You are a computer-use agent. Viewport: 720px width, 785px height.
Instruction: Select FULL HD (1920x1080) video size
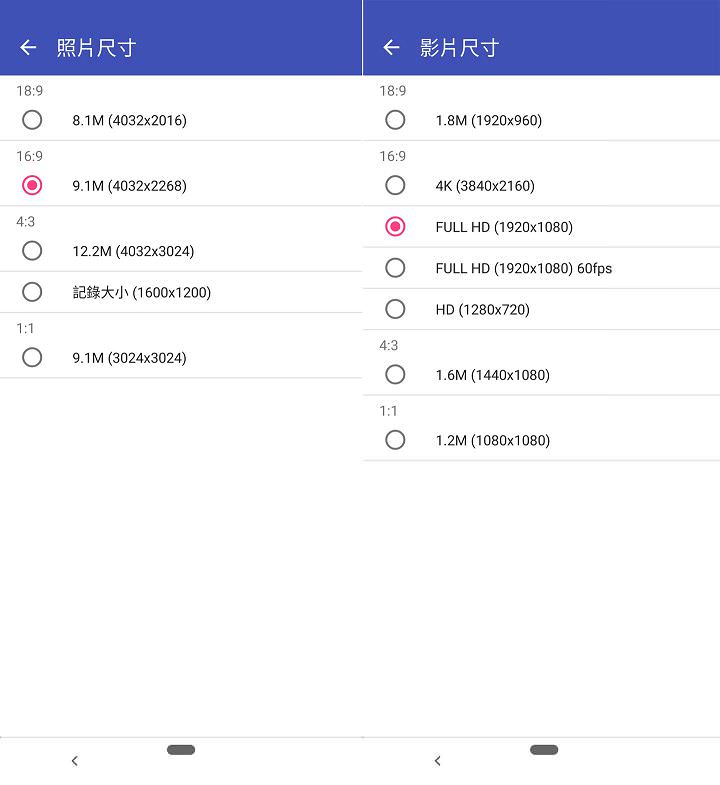pyautogui.click(x=395, y=227)
